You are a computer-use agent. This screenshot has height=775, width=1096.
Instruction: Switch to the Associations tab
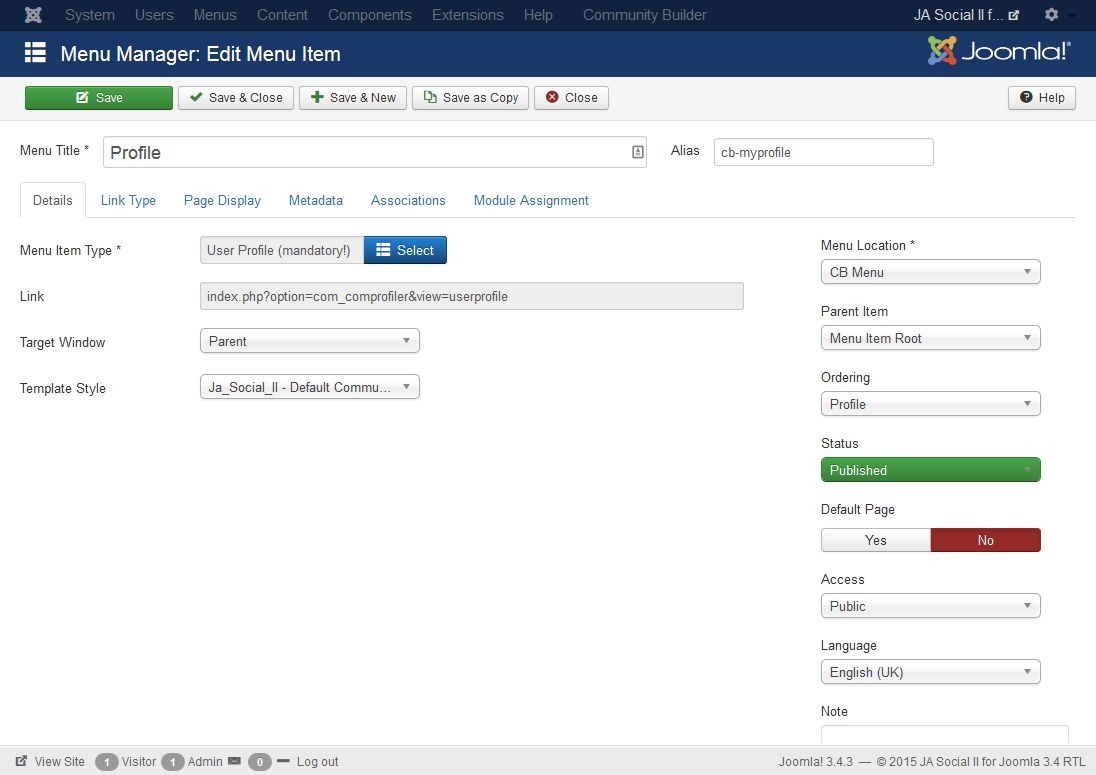coord(408,201)
